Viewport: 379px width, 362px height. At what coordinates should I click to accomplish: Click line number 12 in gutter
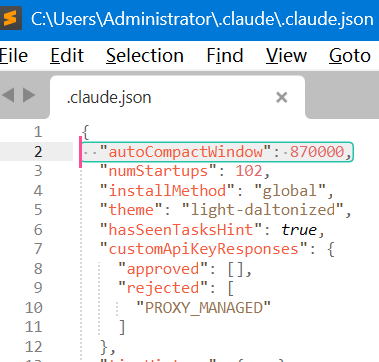[34, 347]
